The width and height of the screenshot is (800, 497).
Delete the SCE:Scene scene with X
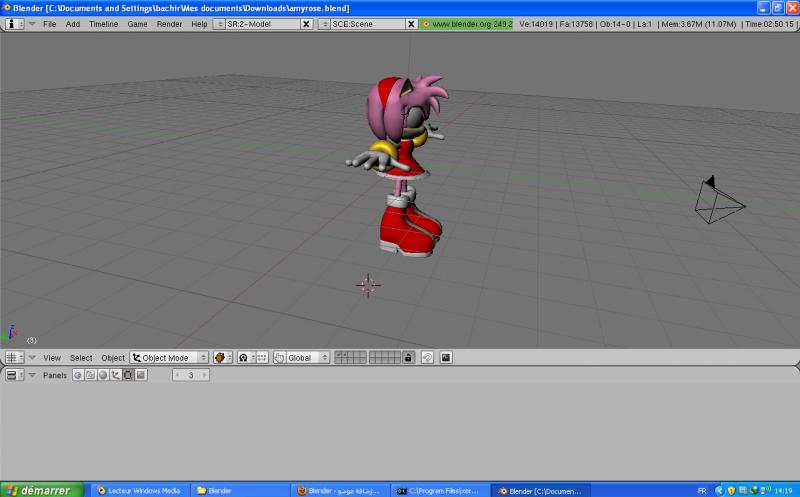[411, 24]
